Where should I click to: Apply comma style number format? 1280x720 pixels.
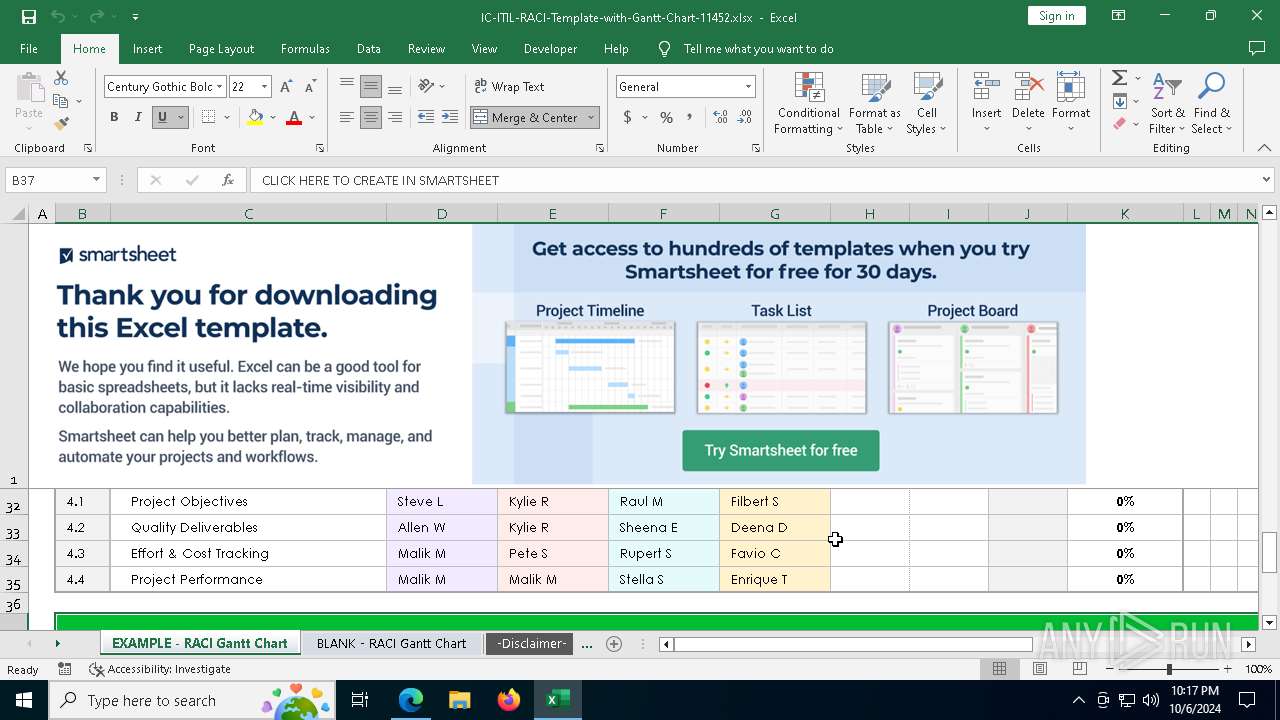pos(690,117)
